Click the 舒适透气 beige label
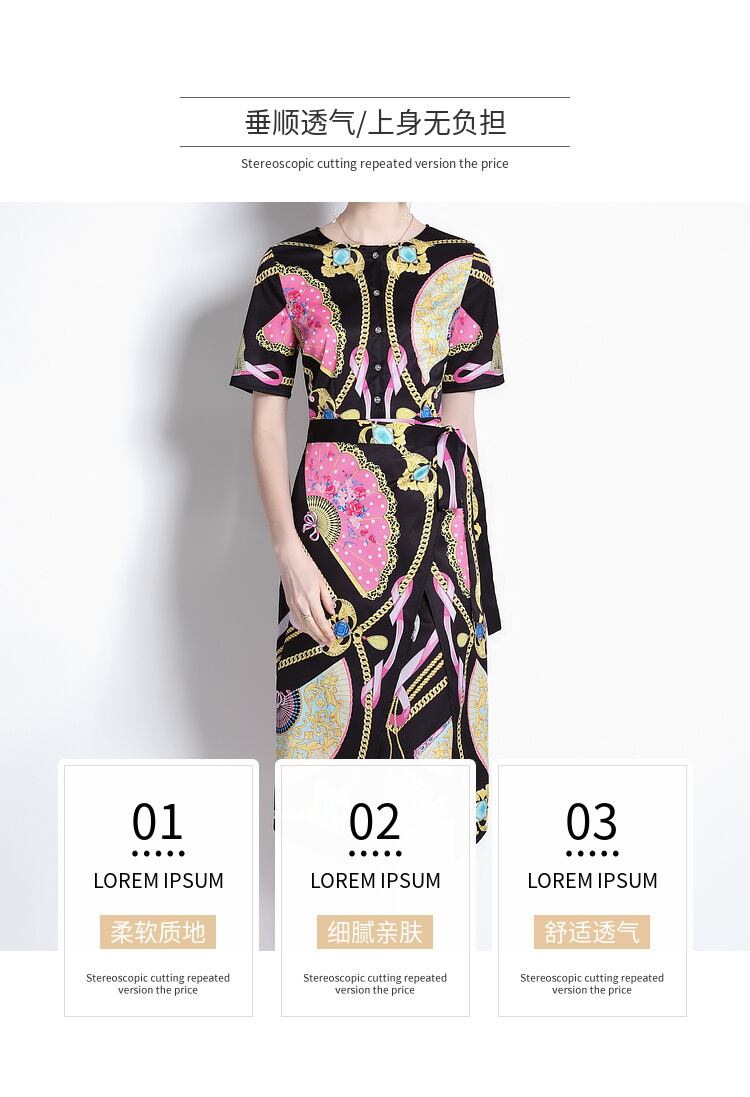750x1097 pixels. (x=592, y=932)
